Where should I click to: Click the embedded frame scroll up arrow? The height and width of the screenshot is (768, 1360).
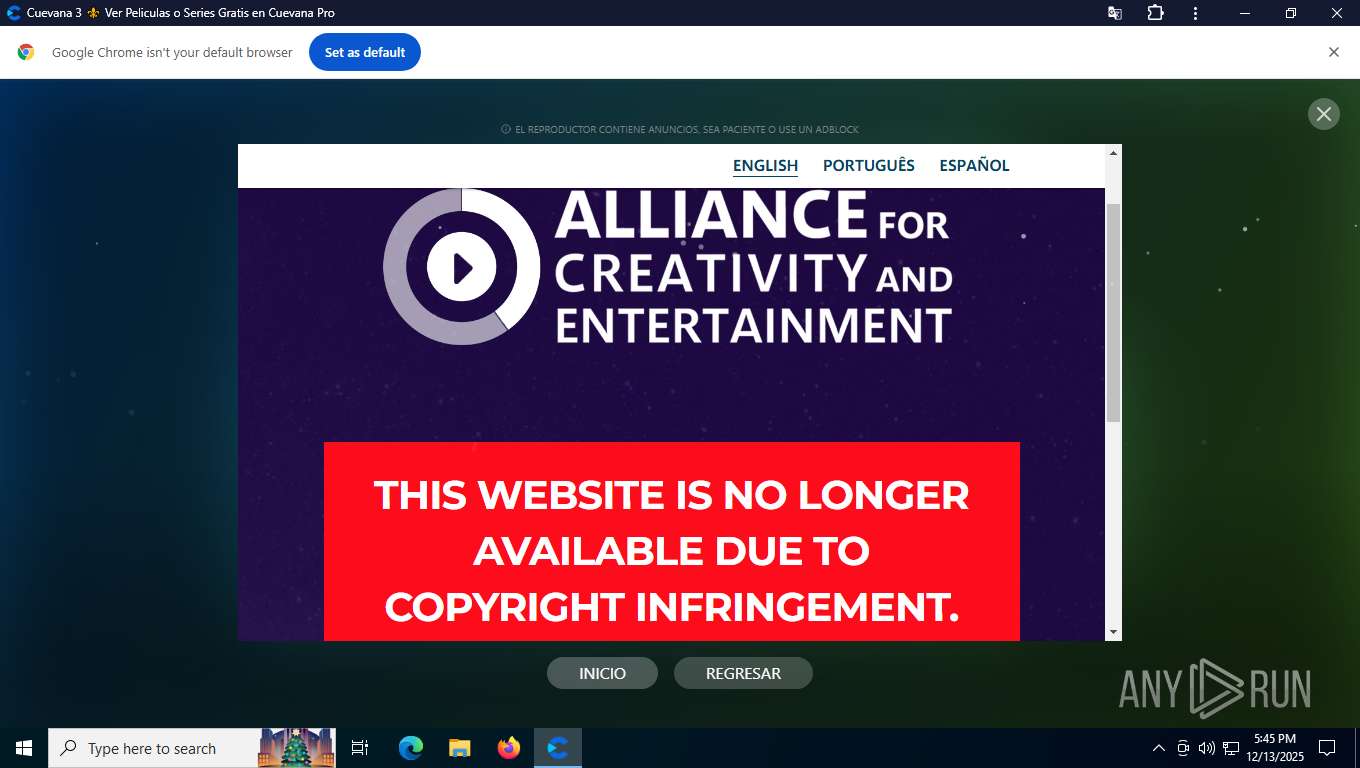pyautogui.click(x=1113, y=152)
